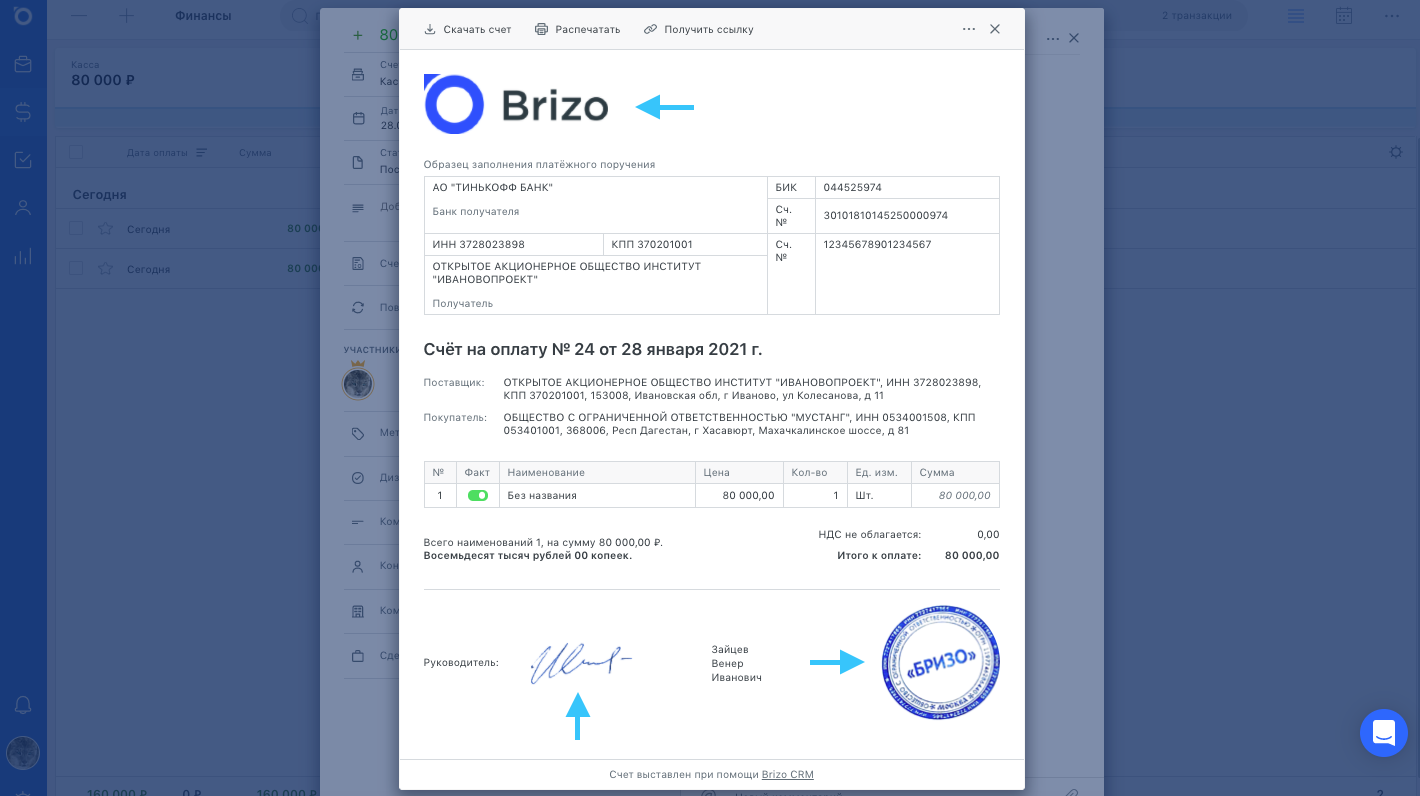Click the Brizo logo in invoice header
The width and height of the screenshot is (1420, 796).
[516, 105]
